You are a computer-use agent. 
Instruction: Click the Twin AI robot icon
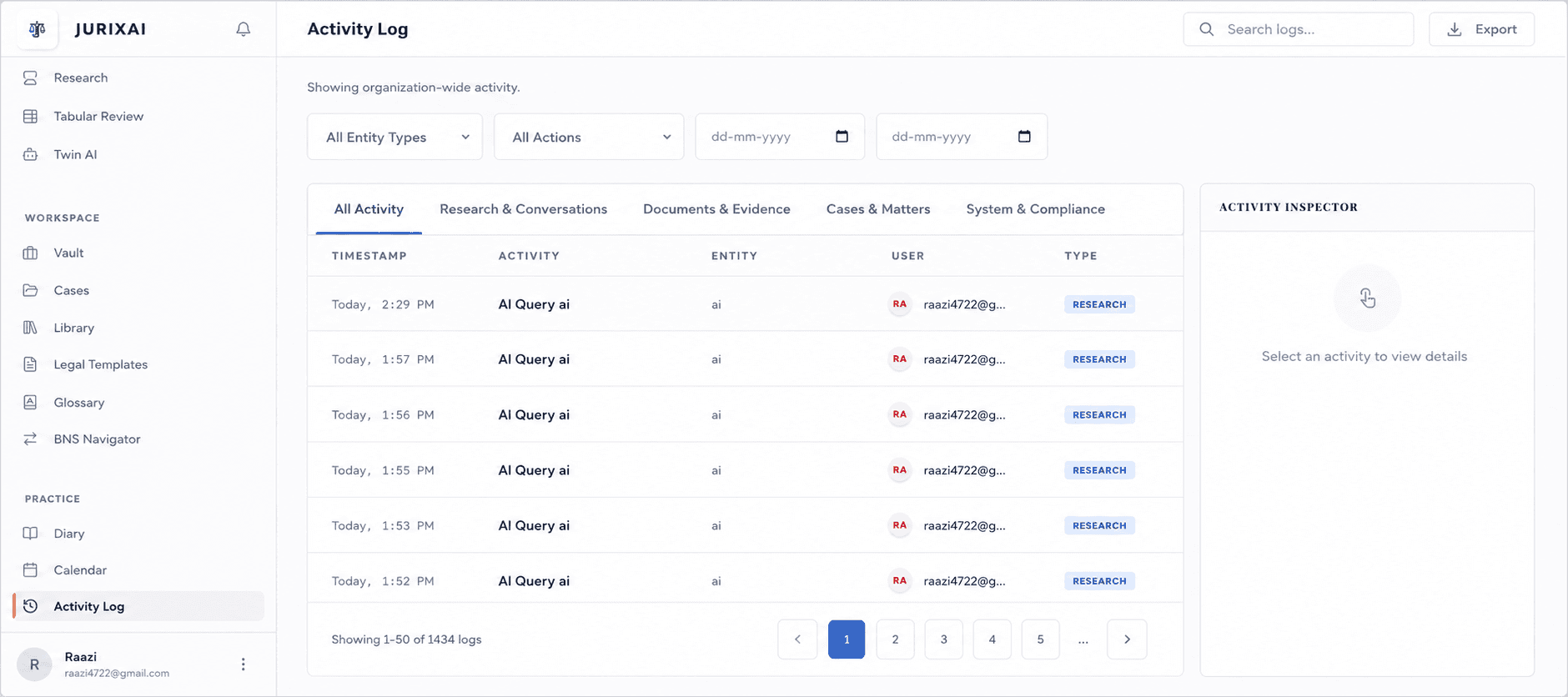point(30,154)
